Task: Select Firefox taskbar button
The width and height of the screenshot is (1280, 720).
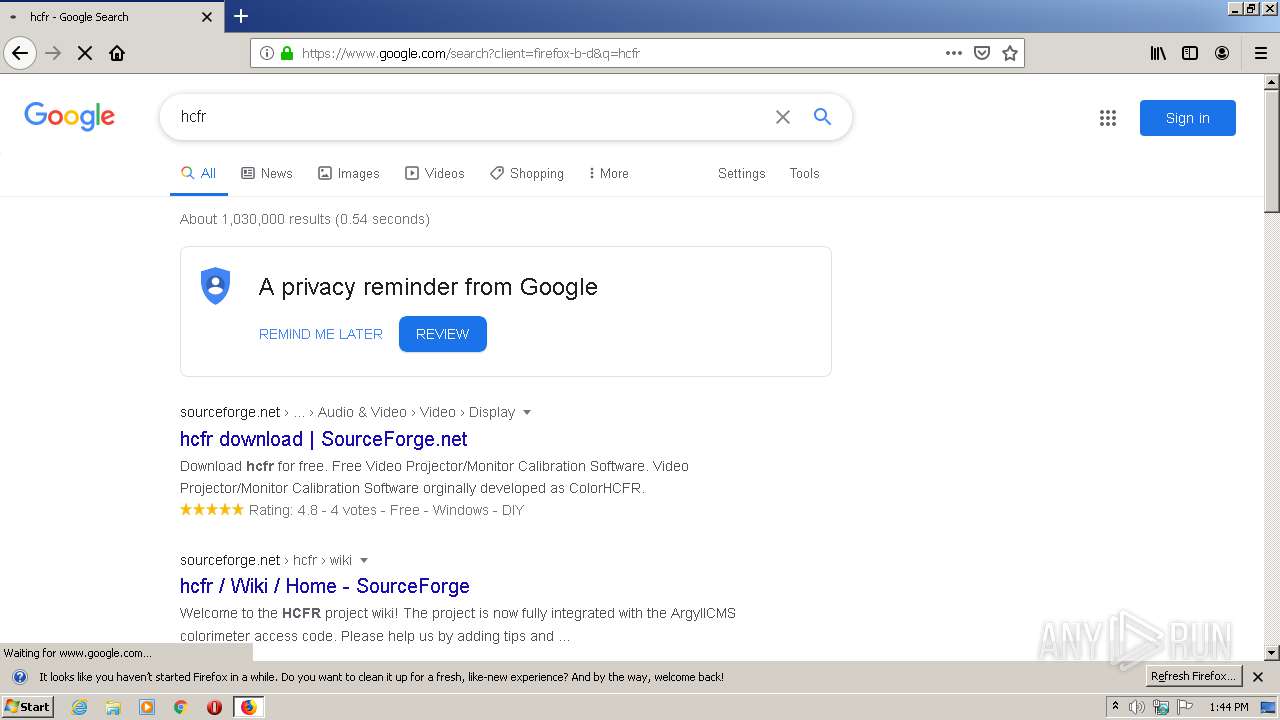Action: pyautogui.click(x=248, y=707)
